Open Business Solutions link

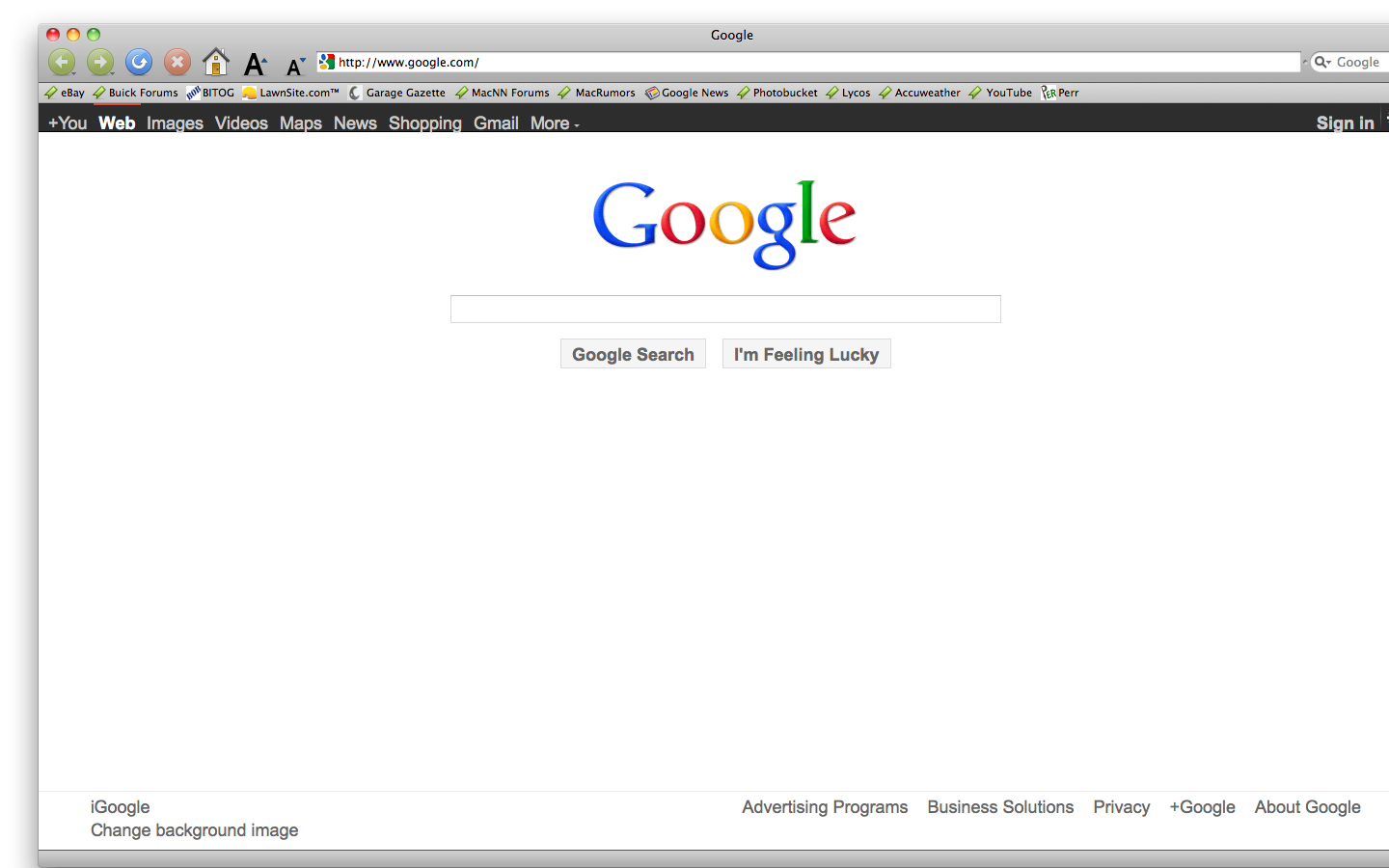(x=1000, y=807)
